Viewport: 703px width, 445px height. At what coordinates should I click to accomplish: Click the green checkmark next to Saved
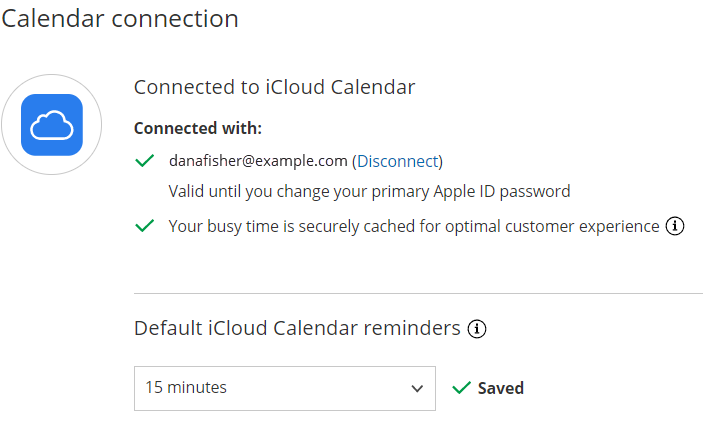[x=461, y=388]
